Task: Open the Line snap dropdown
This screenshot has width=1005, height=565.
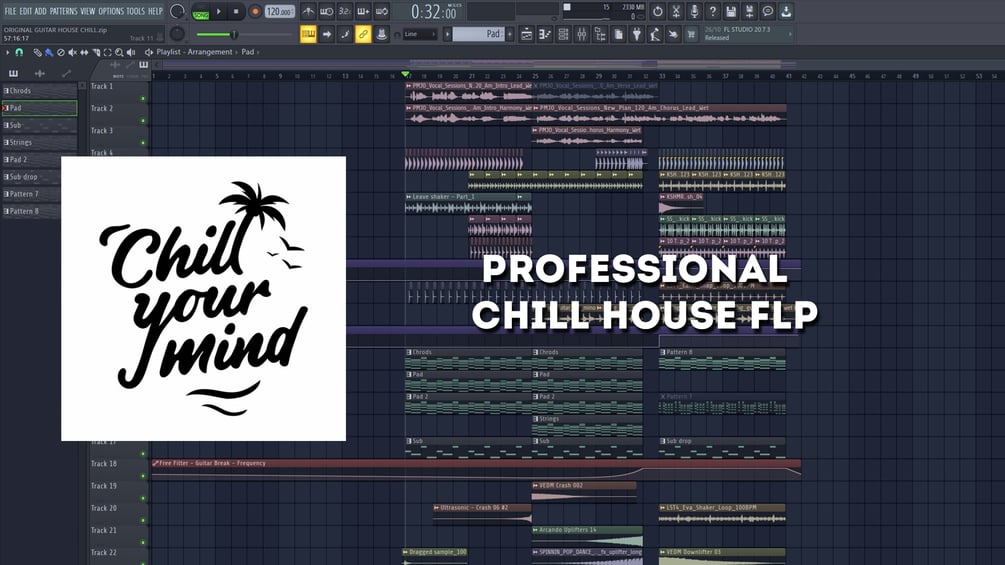Action: 420,34
